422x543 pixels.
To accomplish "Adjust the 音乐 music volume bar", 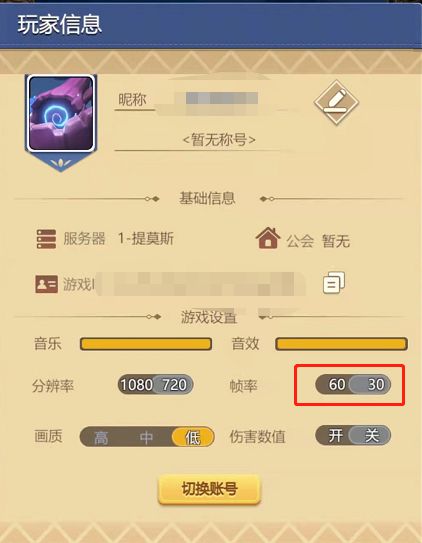I will (146, 344).
